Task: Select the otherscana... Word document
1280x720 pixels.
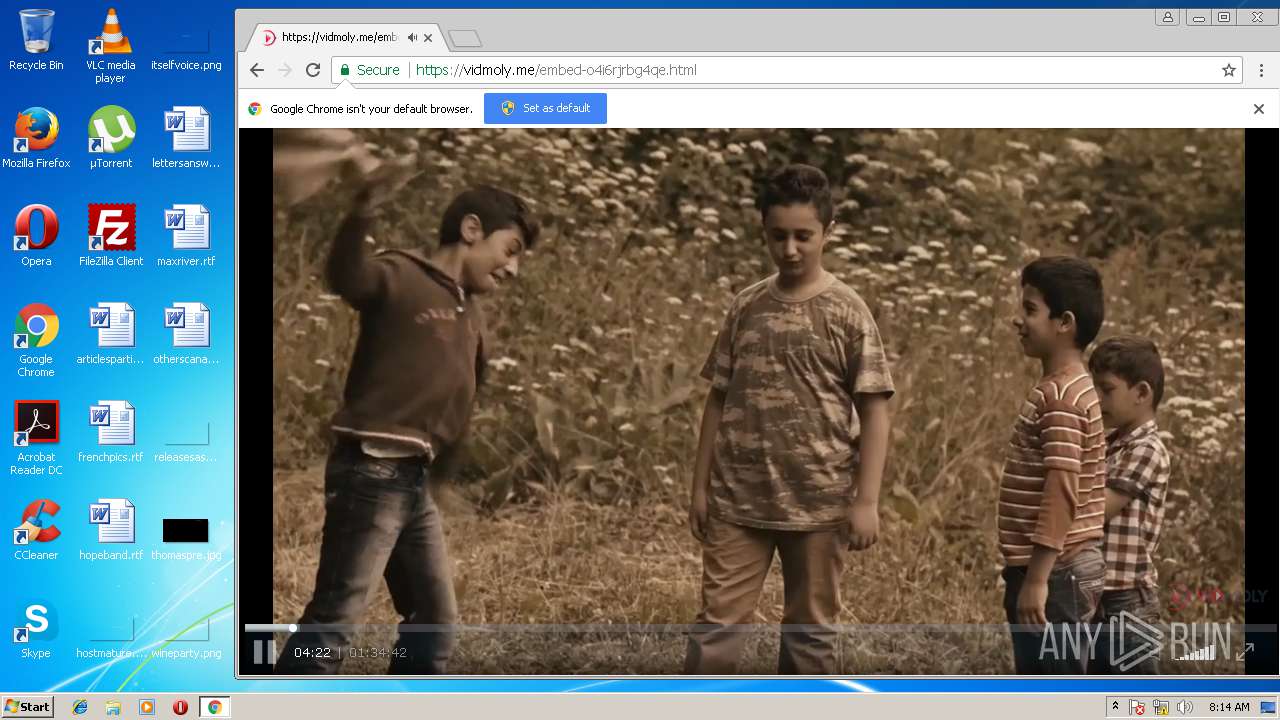Action: point(186,334)
